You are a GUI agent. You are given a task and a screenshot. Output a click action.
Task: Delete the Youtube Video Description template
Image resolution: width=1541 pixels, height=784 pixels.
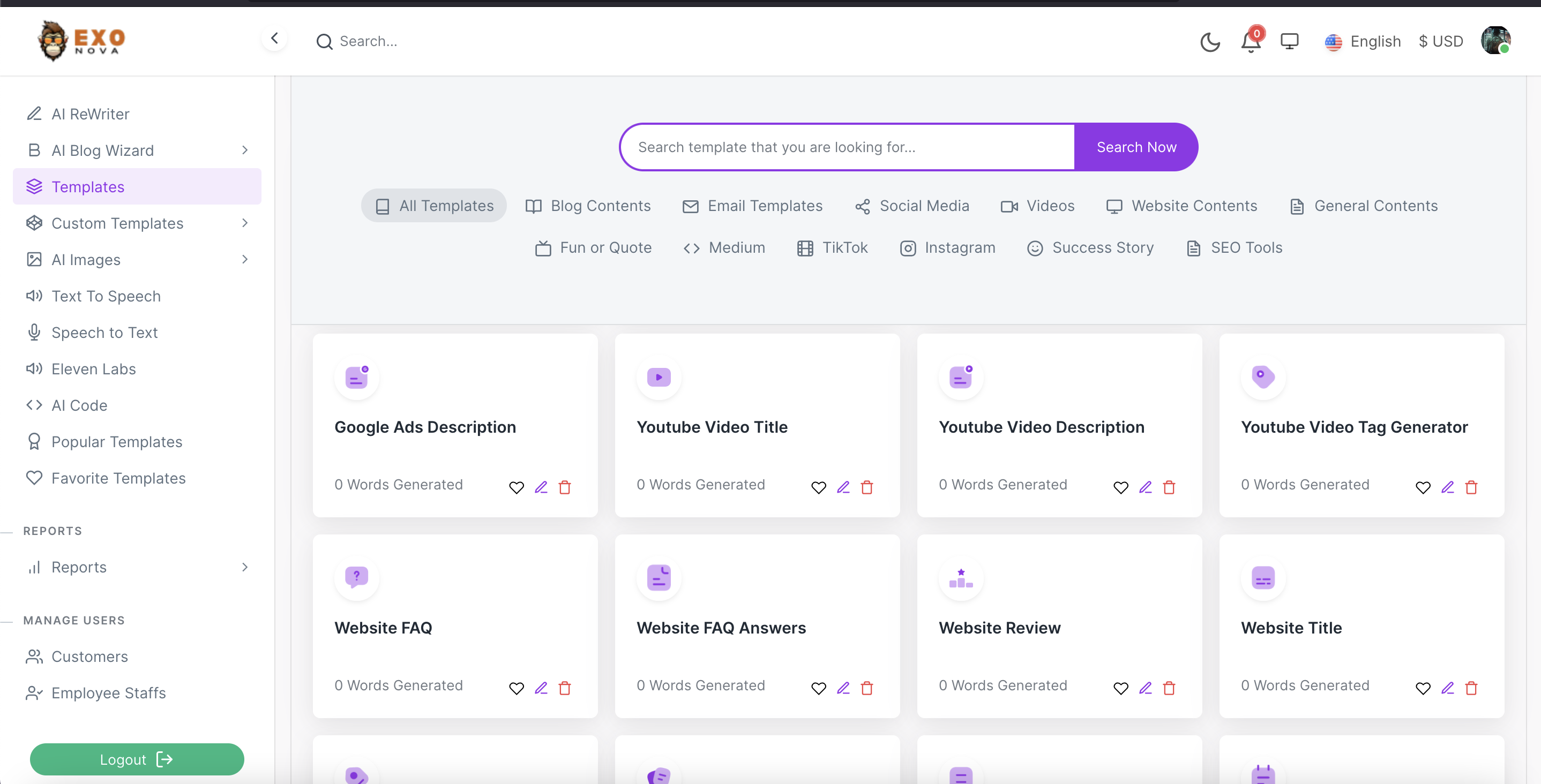pyautogui.click(x=1169, y=487)
